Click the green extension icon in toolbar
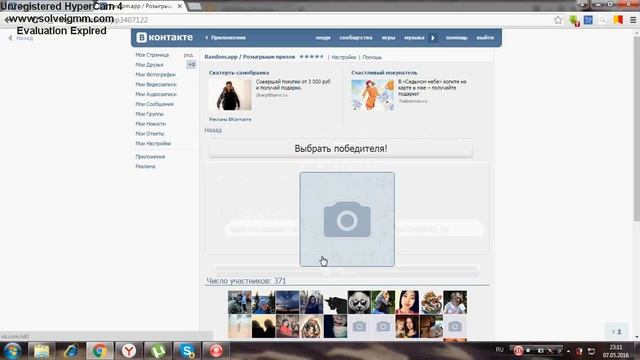 pos(574,20)
